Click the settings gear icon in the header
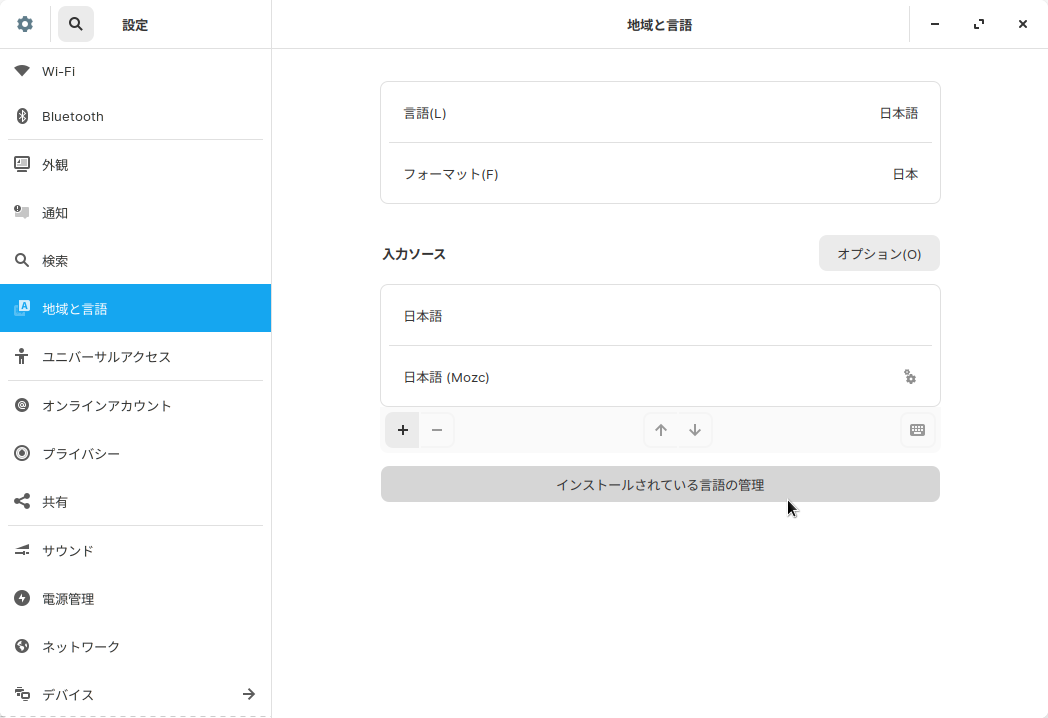This screenshot has width=1048, height=718. tap(25, 24)
